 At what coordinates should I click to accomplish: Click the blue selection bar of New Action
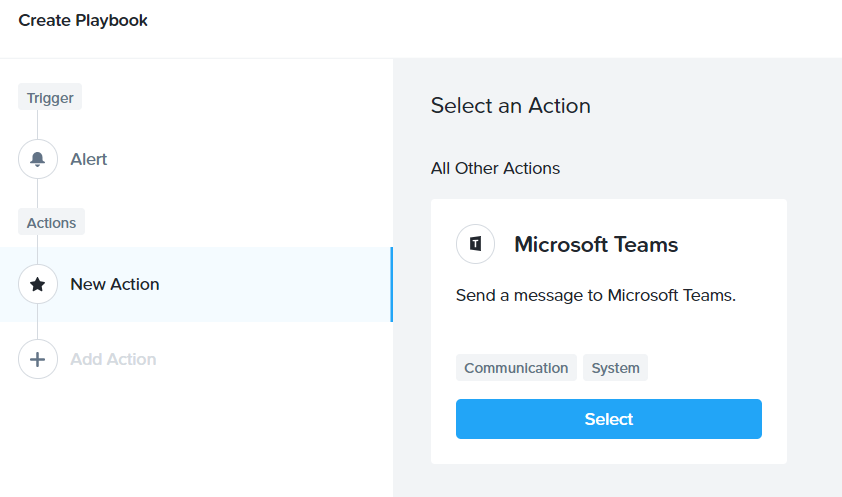(391, 284)
